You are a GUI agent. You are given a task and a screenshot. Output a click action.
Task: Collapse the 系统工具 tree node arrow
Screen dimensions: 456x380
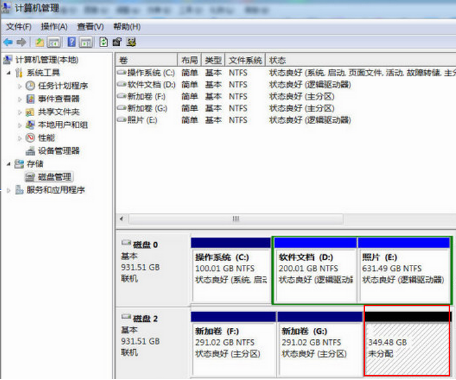tap(9, 73)
